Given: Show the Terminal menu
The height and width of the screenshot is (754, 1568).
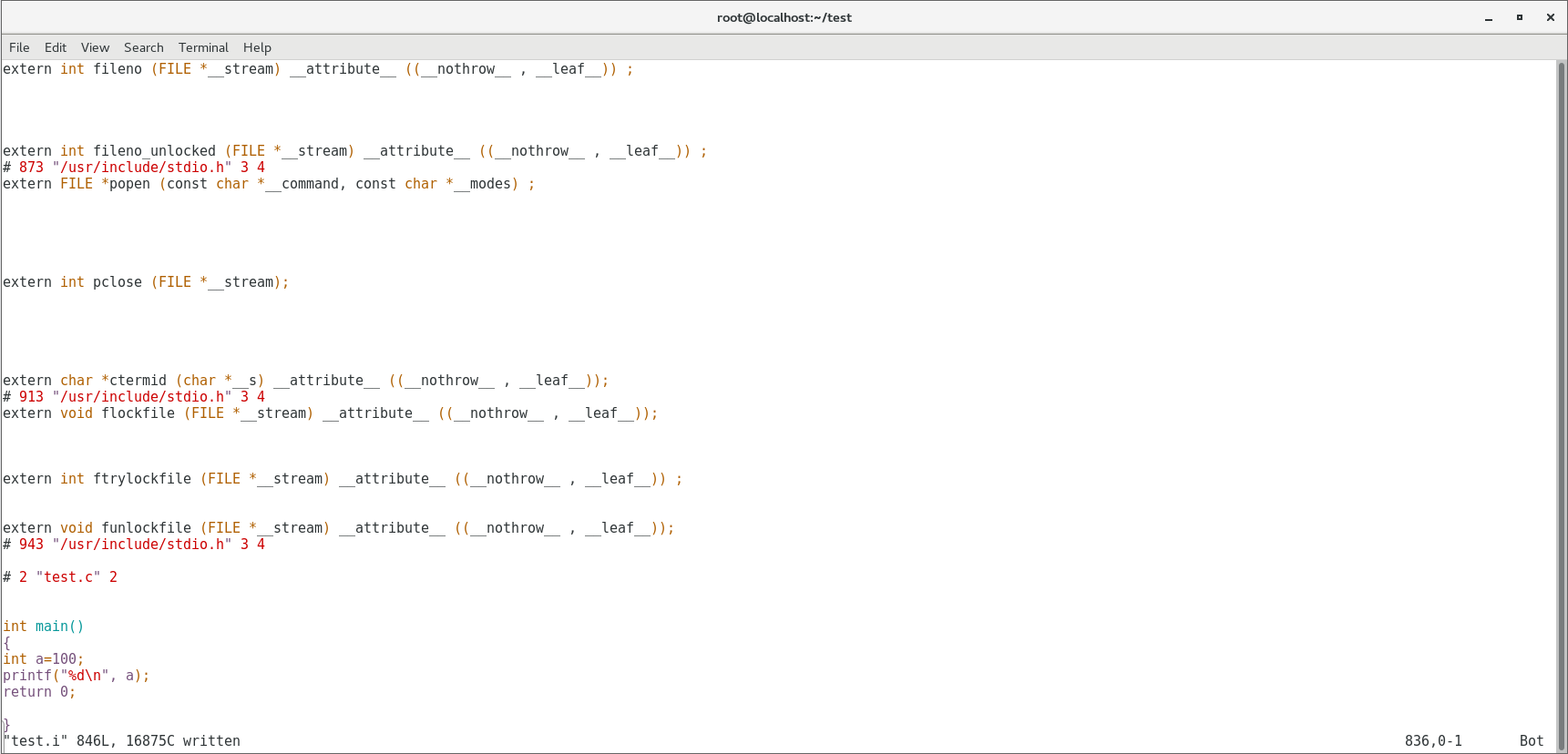Looking at the screenshot, I should [x=203, y=47].
